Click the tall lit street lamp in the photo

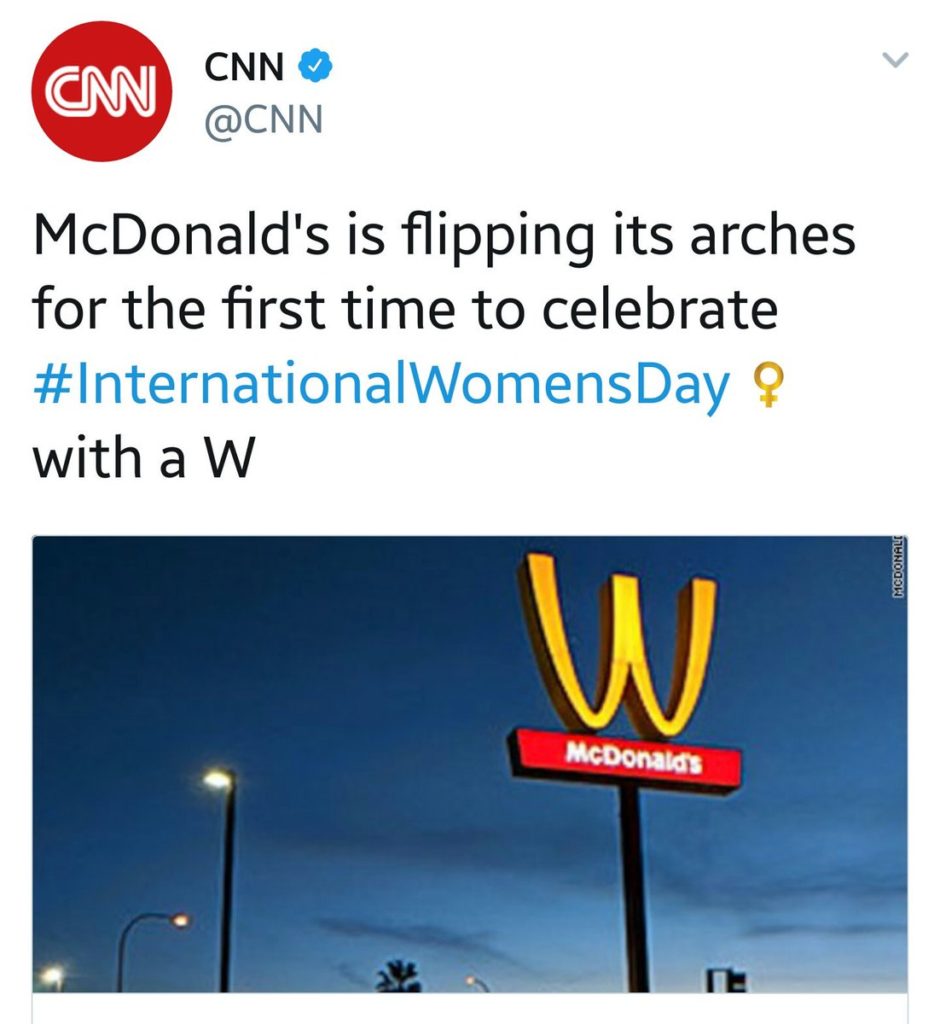224,882
